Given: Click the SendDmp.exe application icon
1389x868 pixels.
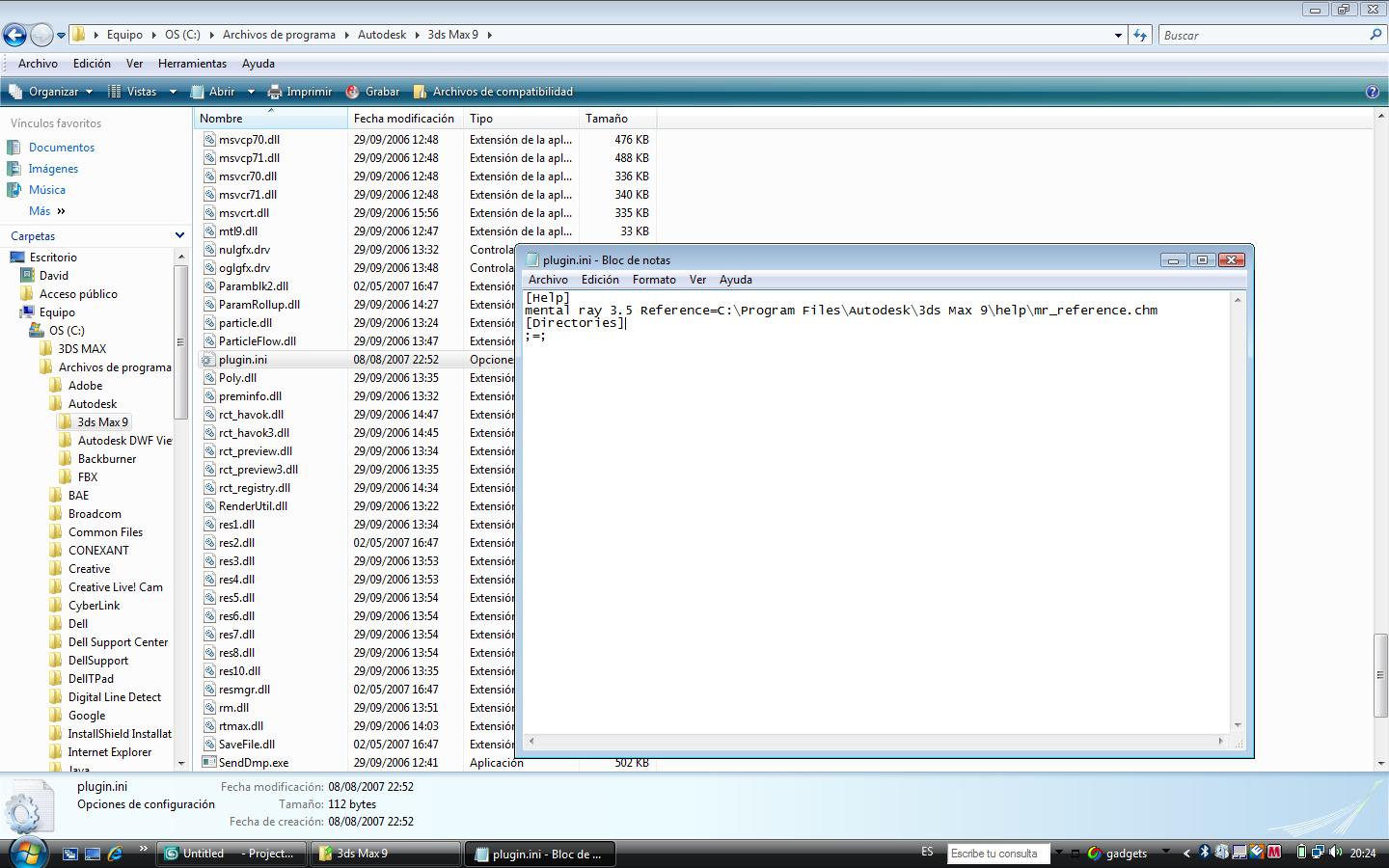Looking at the screenshot, I should pyautogui.click(x=209, y=763).
